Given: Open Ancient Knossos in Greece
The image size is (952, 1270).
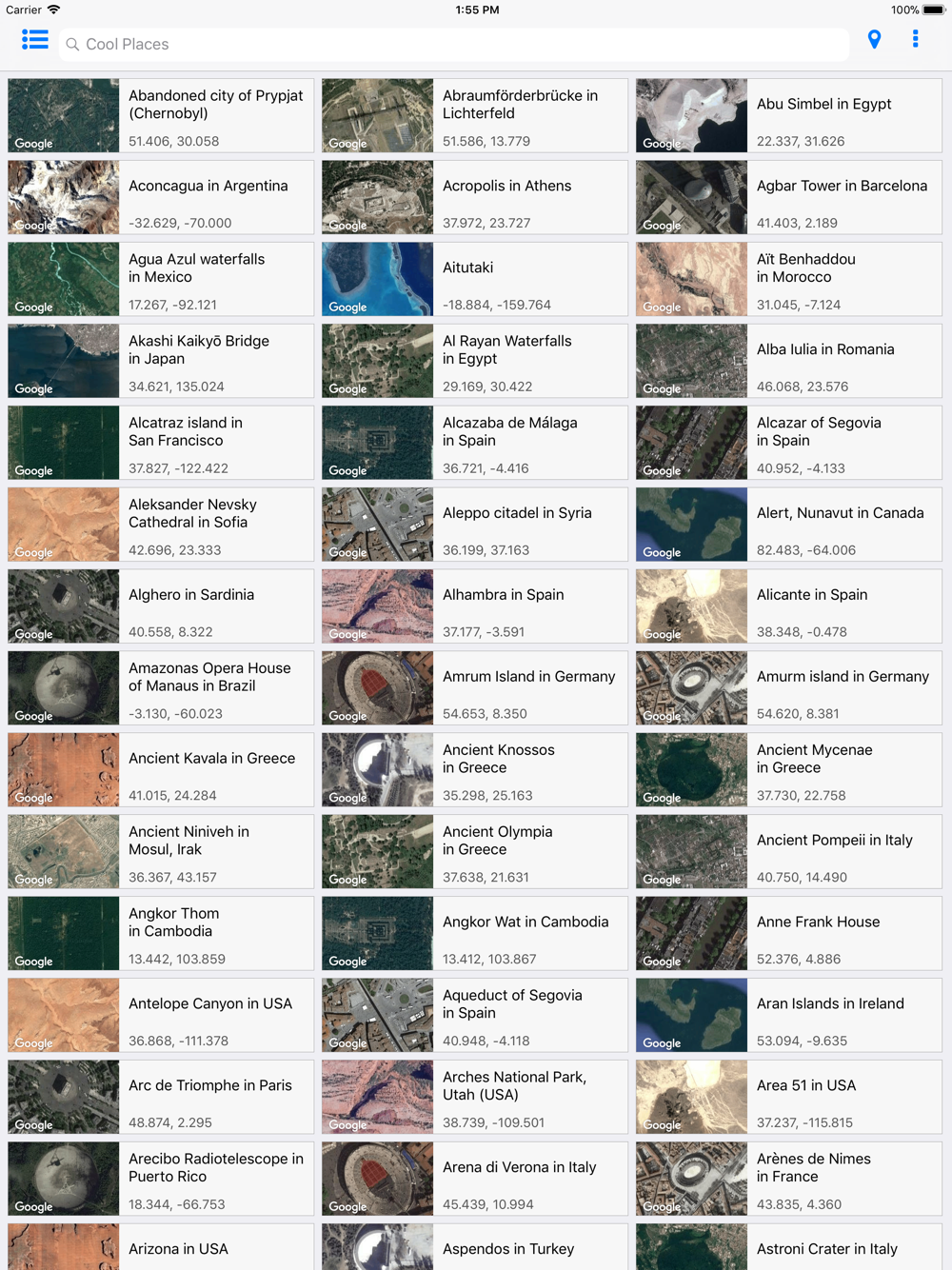Looking at the screenshot, I should point(475,770).
